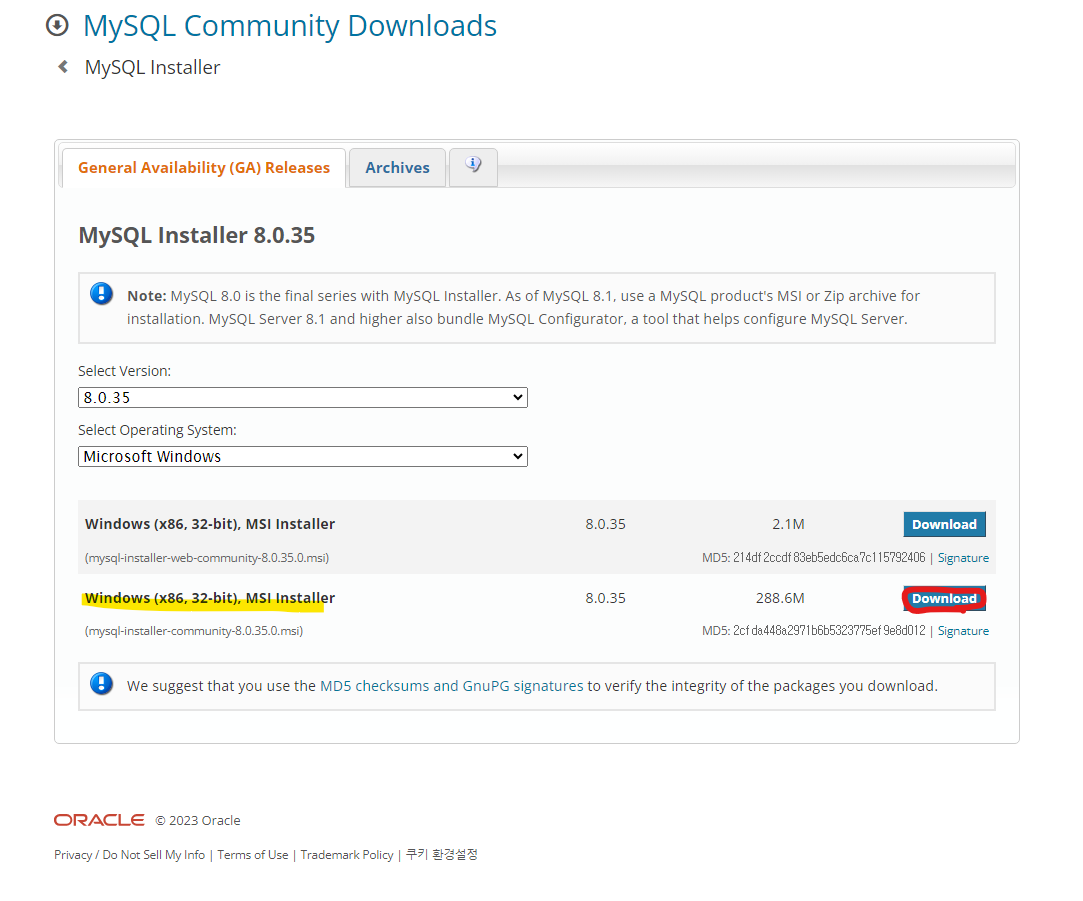1083x901 pixels.
Task: Click the highlighted Windows MSI Installer title
Action: pos(210,598)
